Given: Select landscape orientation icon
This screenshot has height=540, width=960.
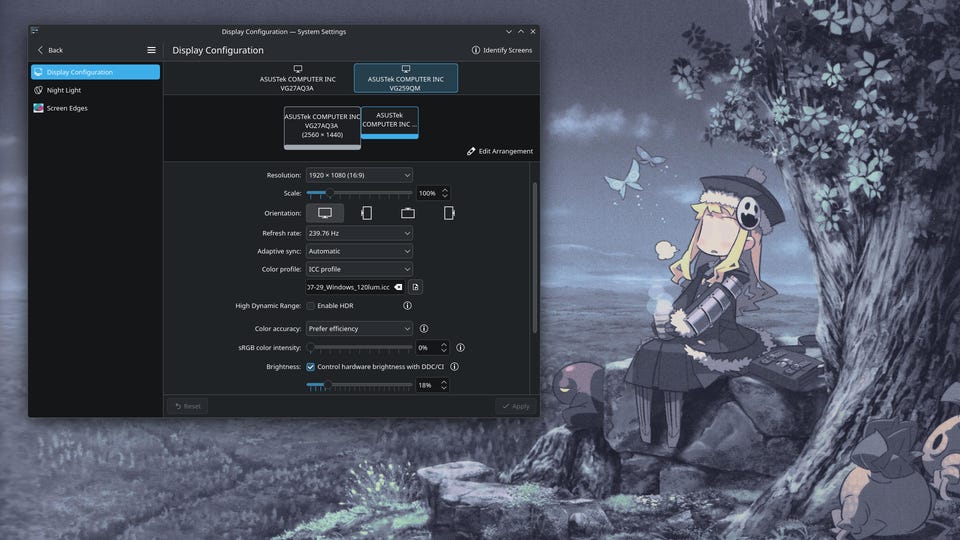Looking at the screenshot, I should click(325, 213).
